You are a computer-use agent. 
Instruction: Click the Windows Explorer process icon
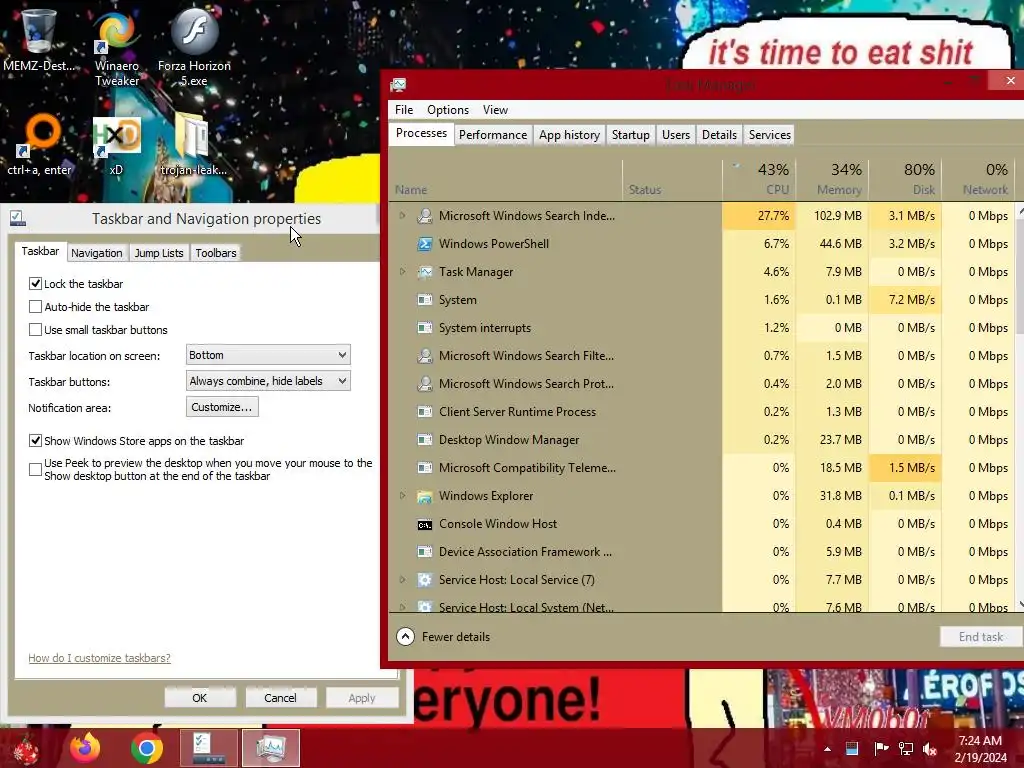[424, 496]
